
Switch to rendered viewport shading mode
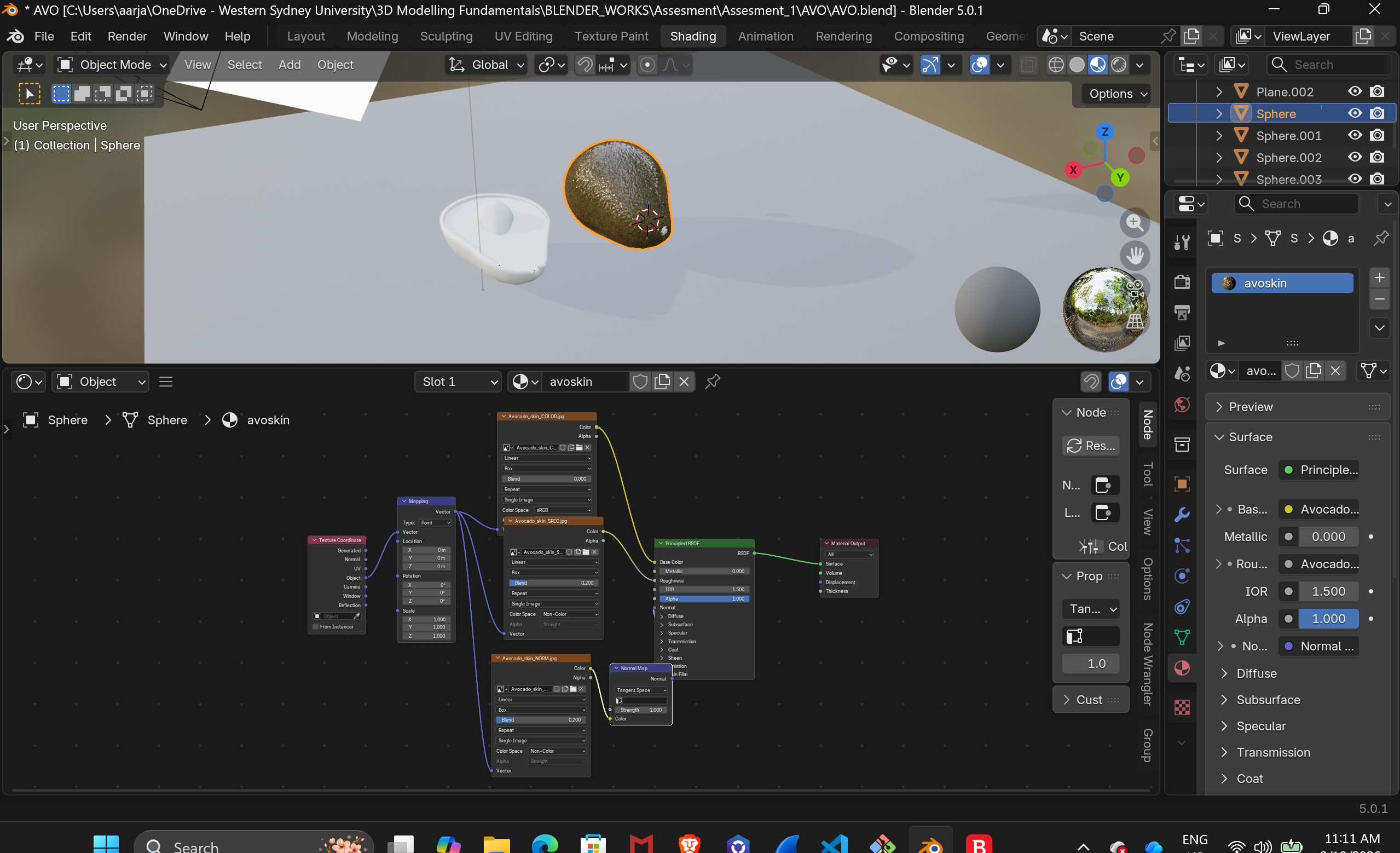coord(1118,65)
